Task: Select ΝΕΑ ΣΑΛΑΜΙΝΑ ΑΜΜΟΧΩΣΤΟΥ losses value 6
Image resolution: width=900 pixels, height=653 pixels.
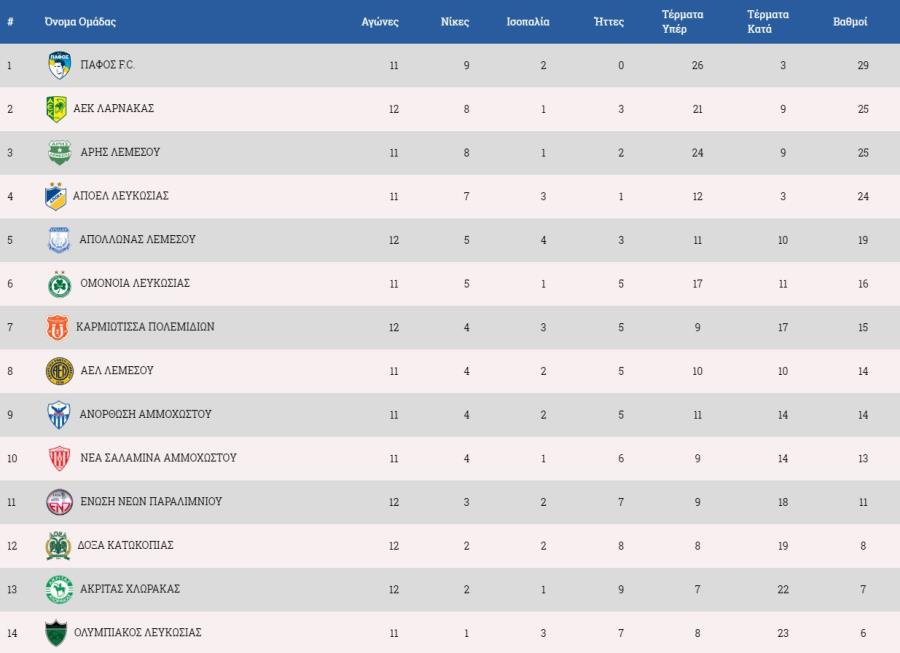Action: click(x=620, y=458)
